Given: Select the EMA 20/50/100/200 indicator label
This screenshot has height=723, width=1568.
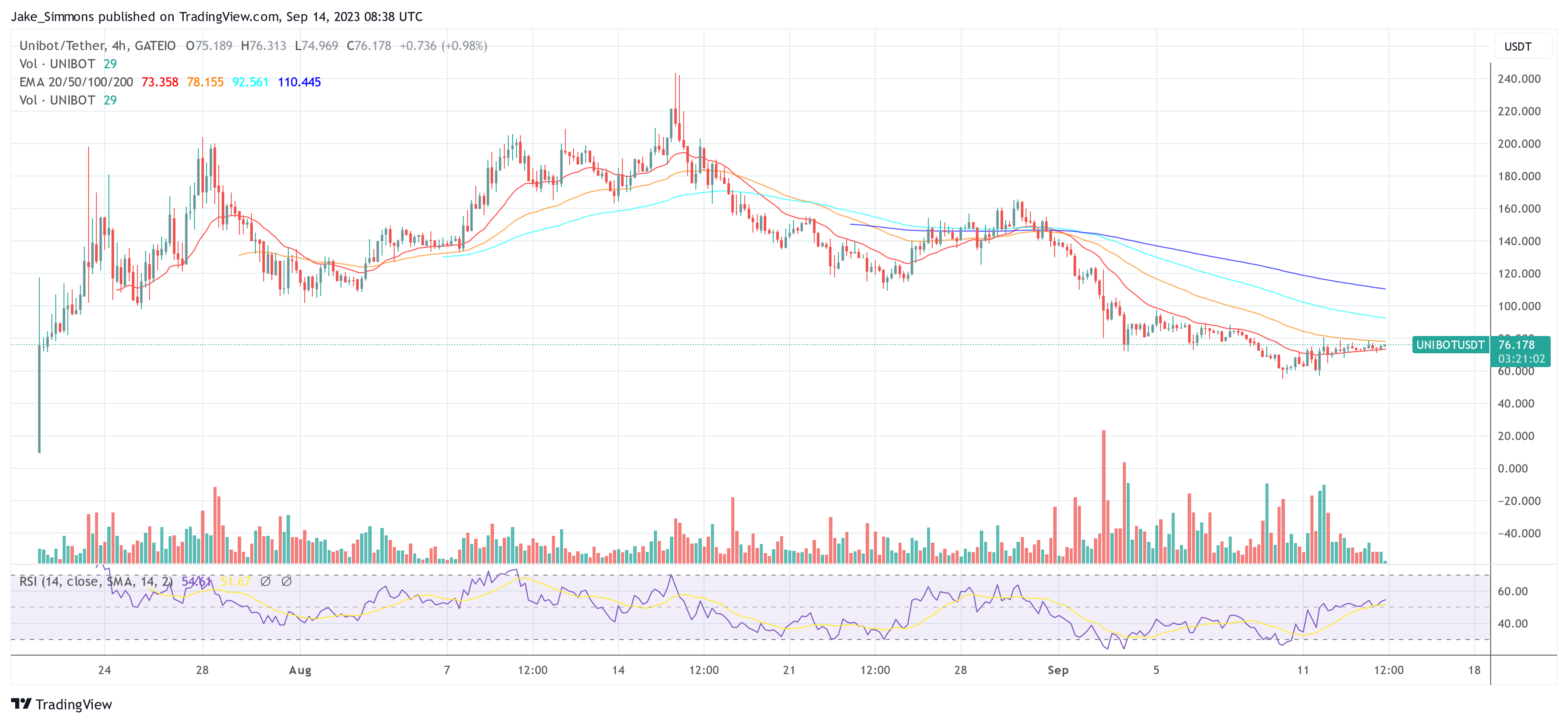Looking at the screenshot, I should (76, 82).
